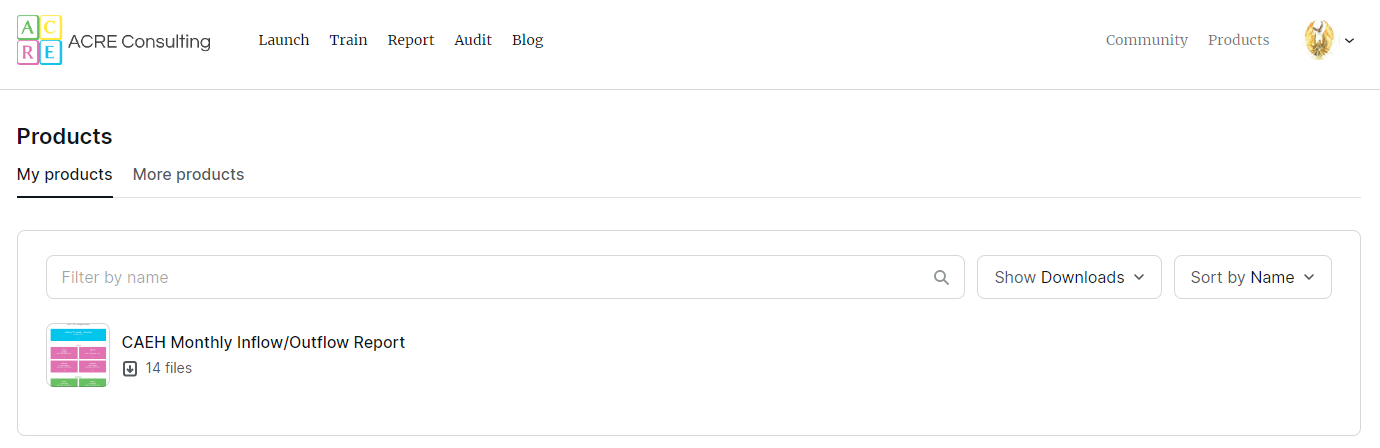The image size is (1380, 448).
Task: Click the download icon beside 14 files
Action: [130, 368]
